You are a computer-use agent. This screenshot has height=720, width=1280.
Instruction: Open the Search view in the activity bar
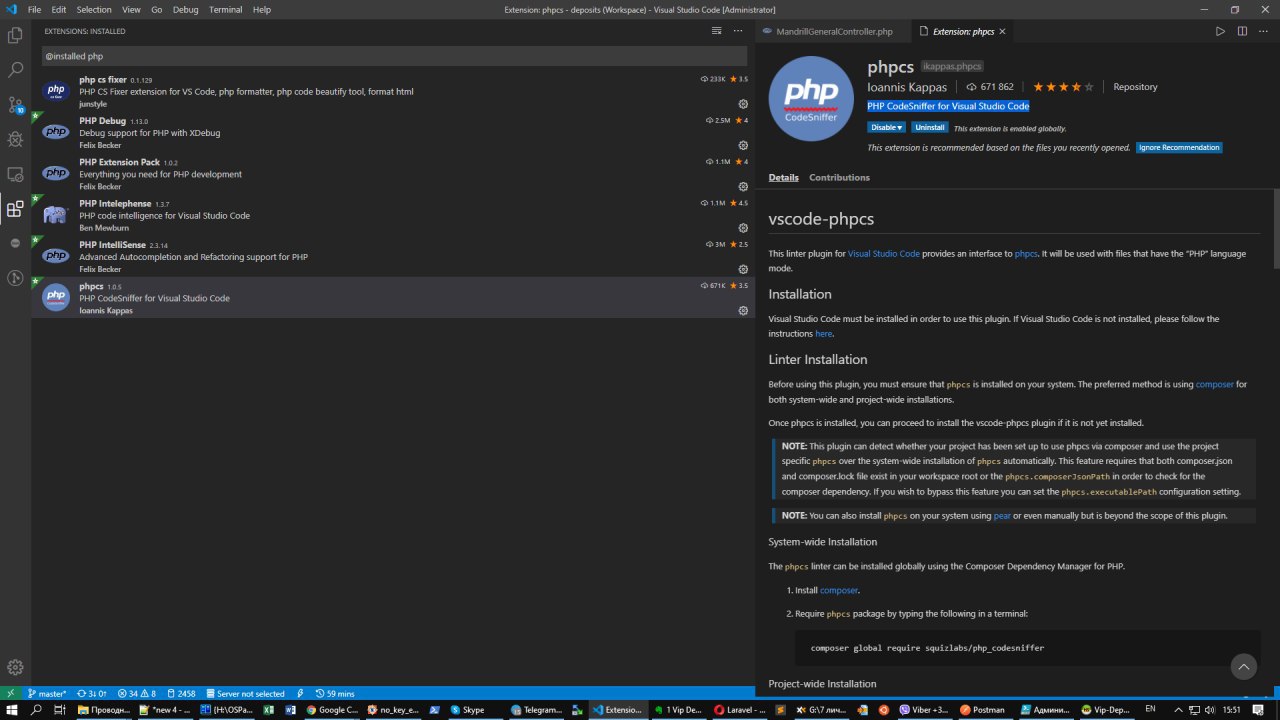tap(15, 70)
